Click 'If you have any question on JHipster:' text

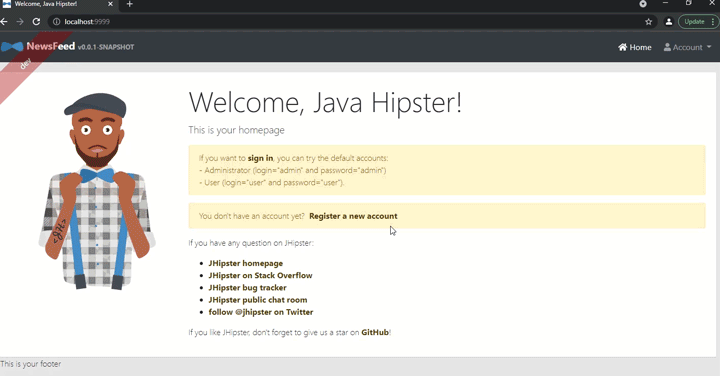(251, 243)
